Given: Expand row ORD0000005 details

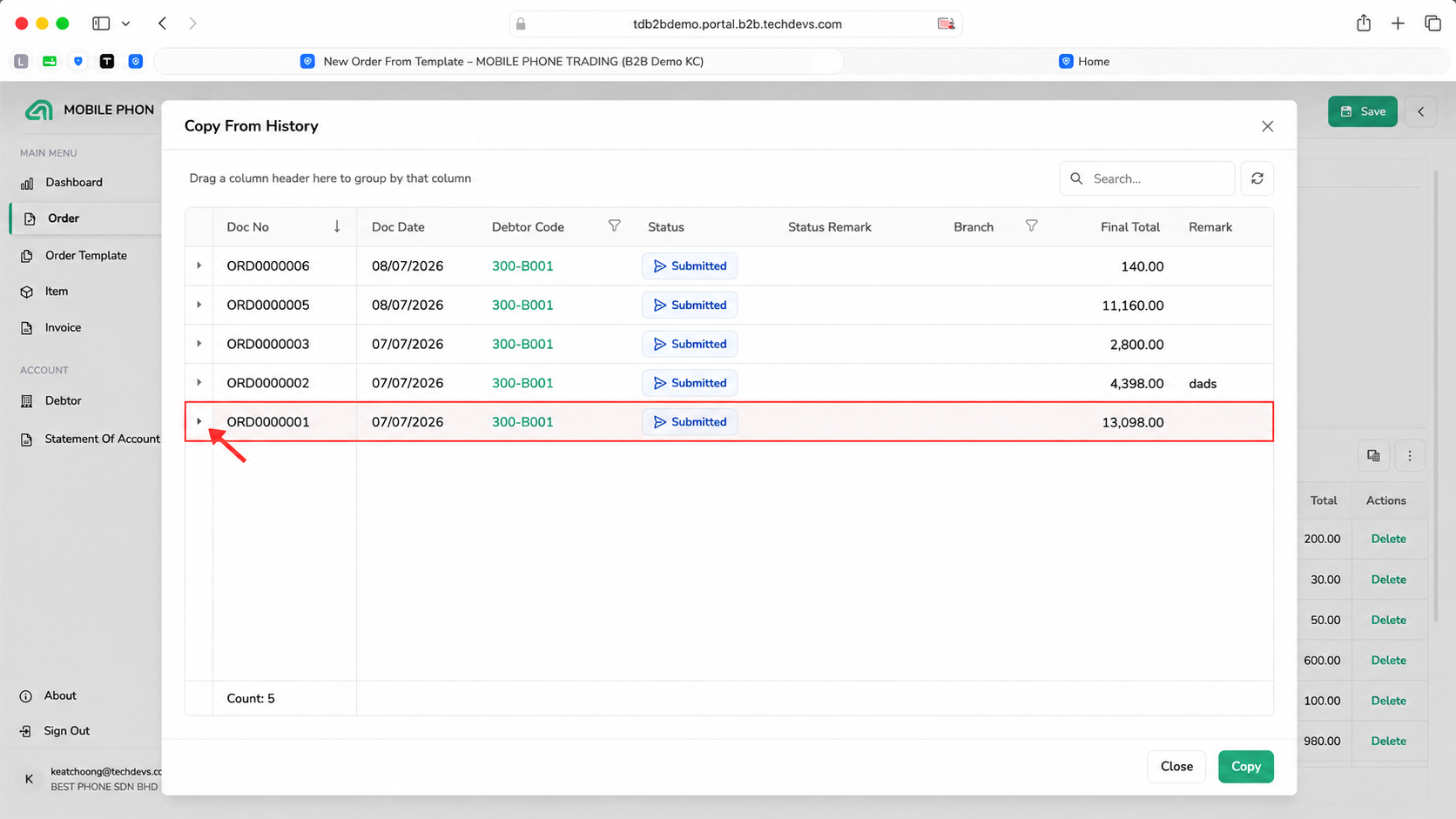Looking at the screenshot, I should point(199,305).
